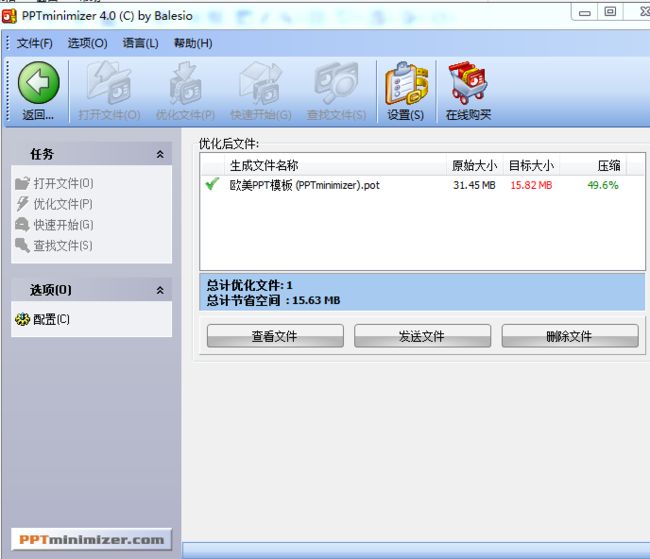The height and width of the screenshot is (559, 650).
Task: Click the green checkmark on file row
Action: coord(212,184)
